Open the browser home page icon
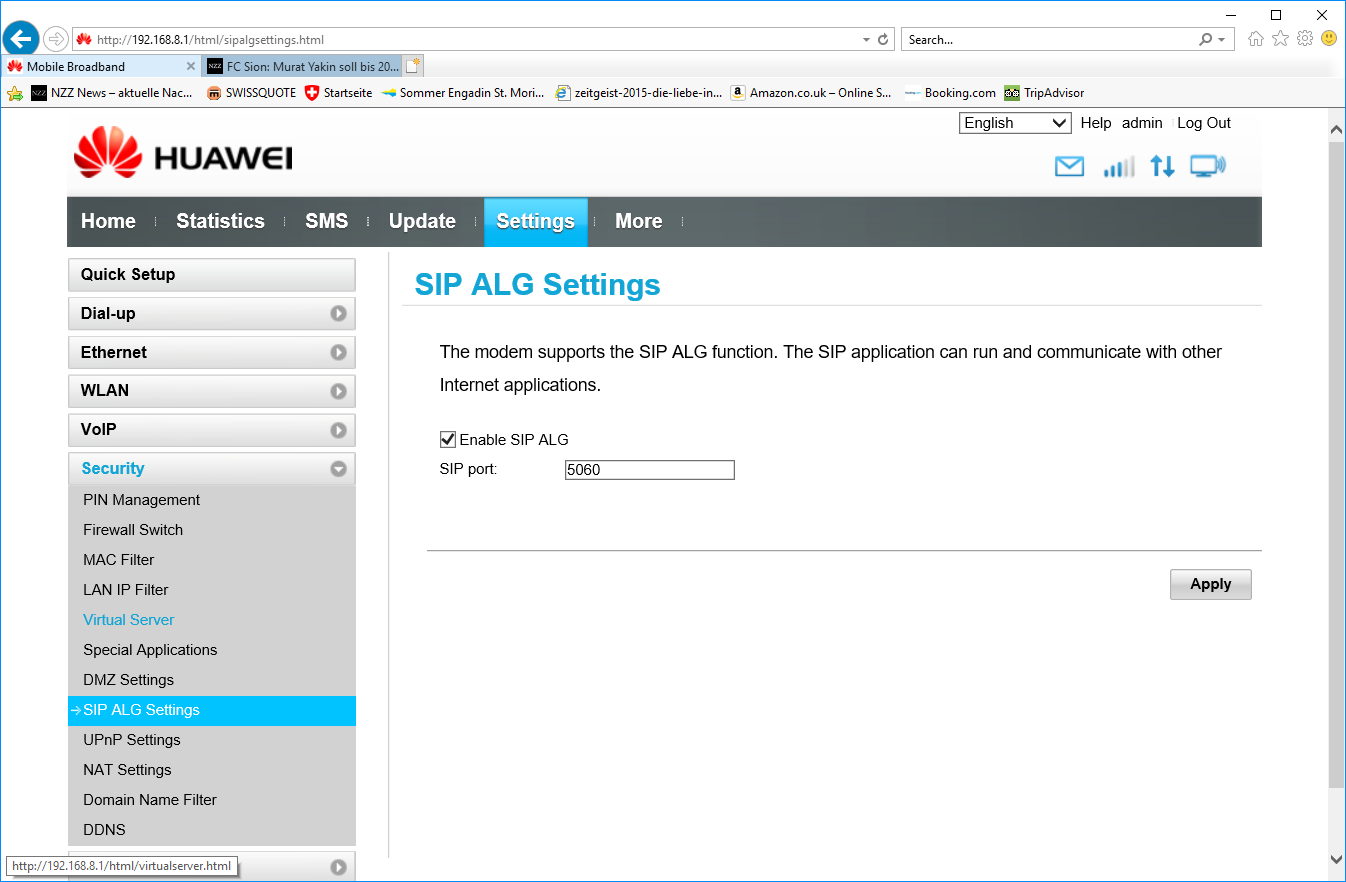Viewport: 1346px width, 882px height. [1256, 39]
